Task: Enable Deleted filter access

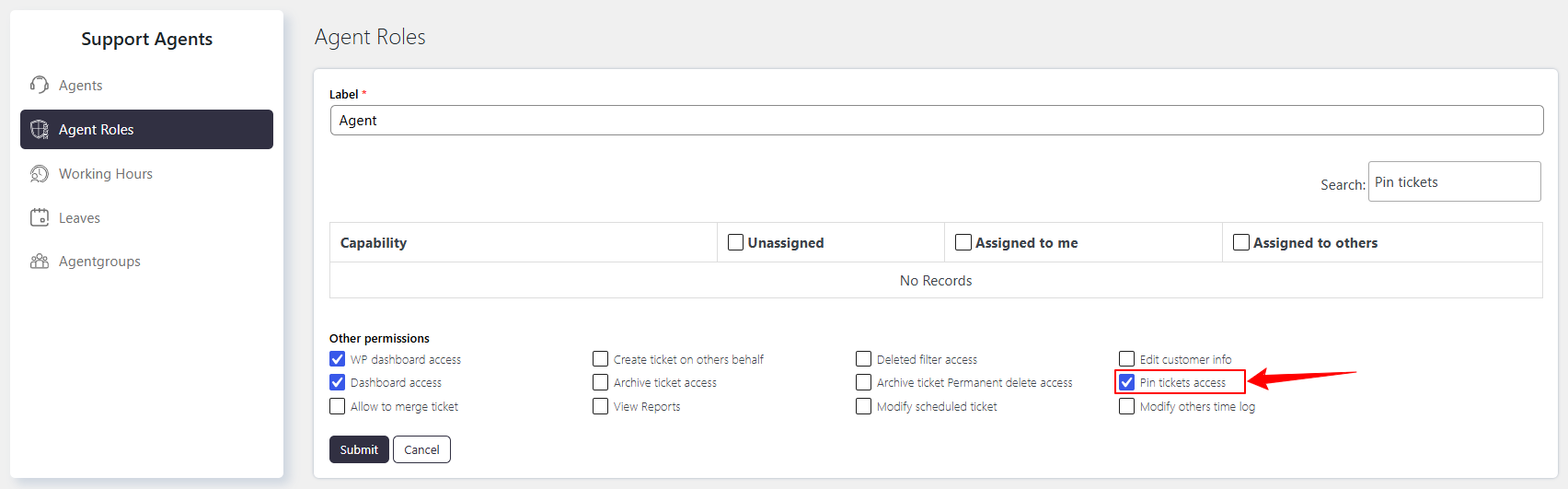Action: pos(864,359)
